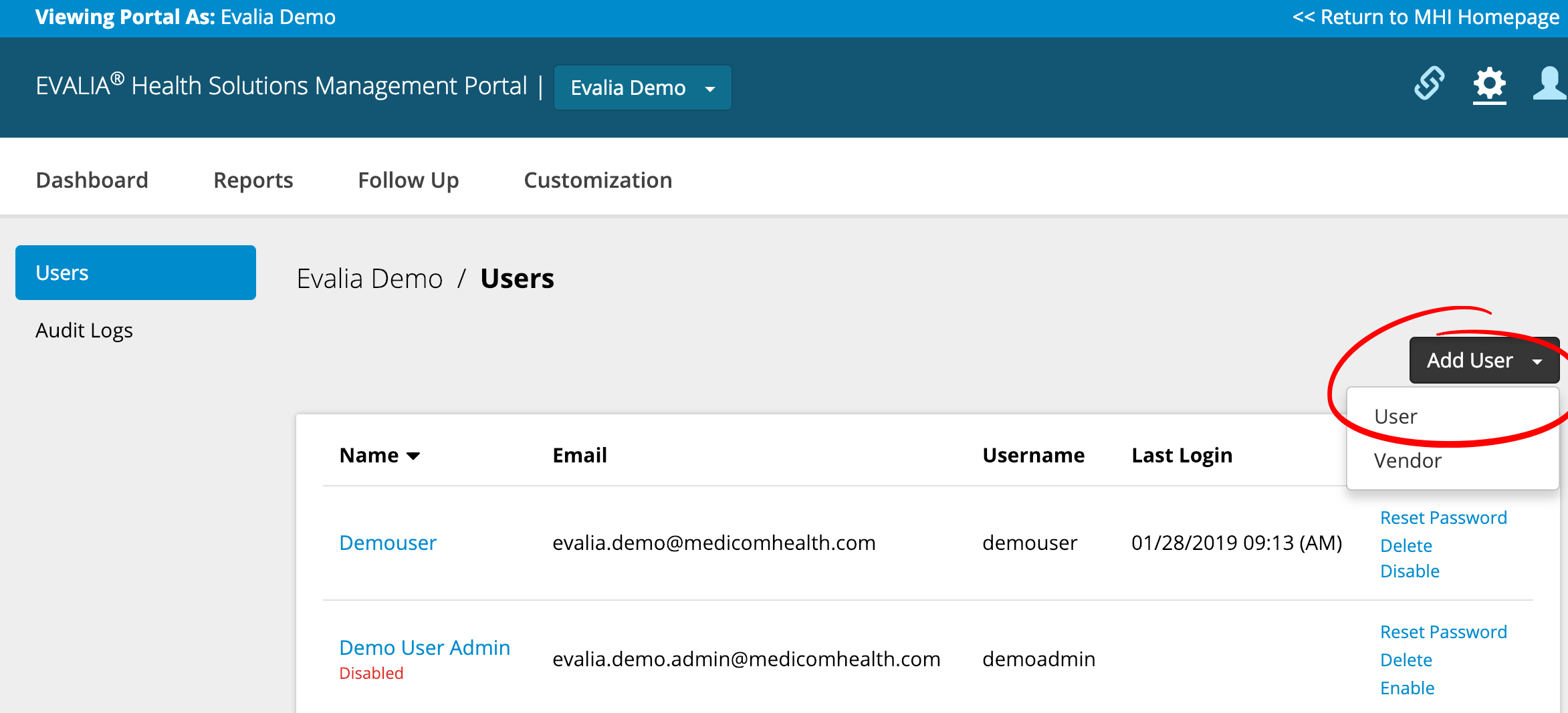Click the demoadmin username cell
This screenshot has width=1568, height=713.
1039,659
